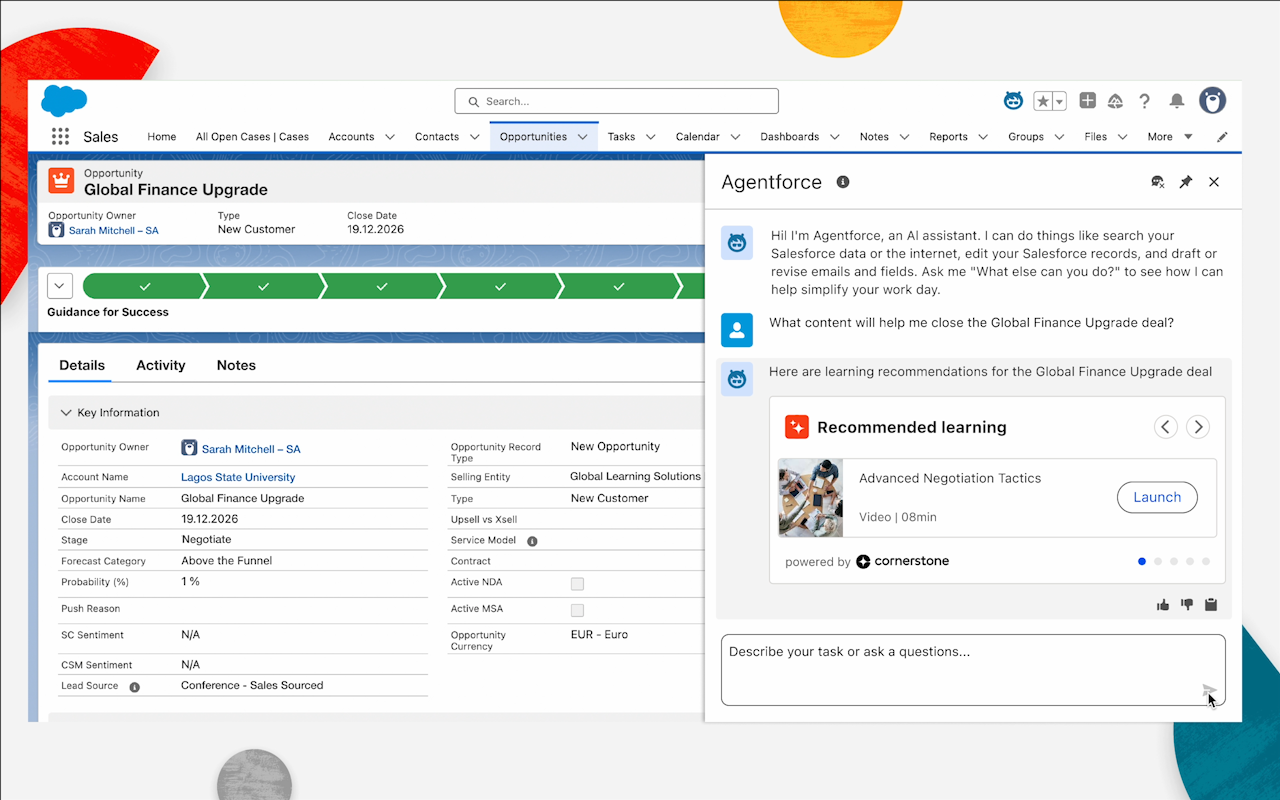This screenshot has width=1280, height=800.
Task: Click the opportunity crown icon
Action: (62, 181)
